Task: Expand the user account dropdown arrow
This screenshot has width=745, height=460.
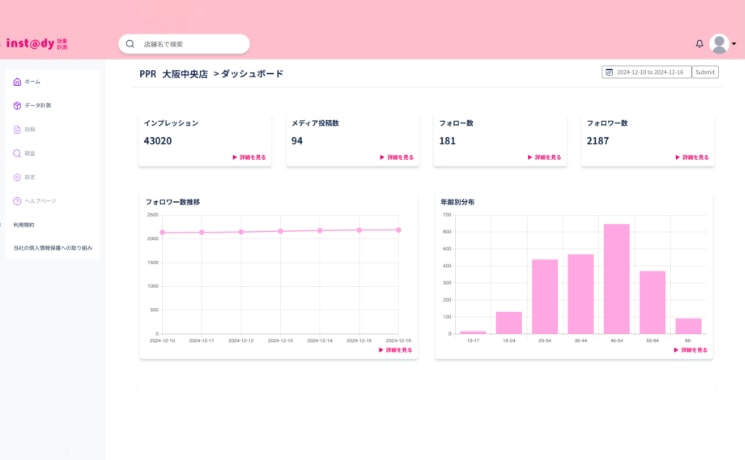Action: click(x=734, y=44)
